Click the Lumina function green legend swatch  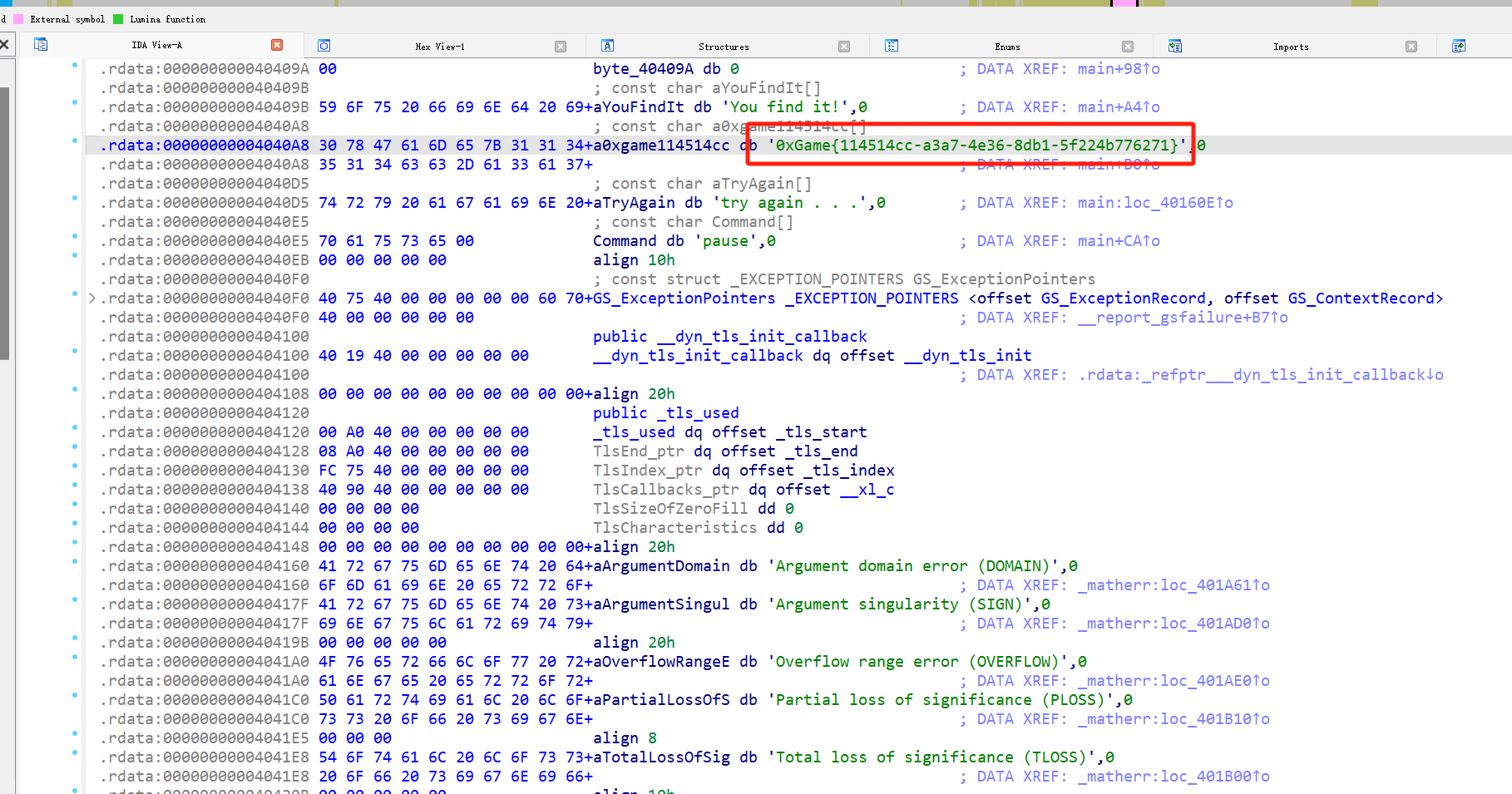coord(118,19)
